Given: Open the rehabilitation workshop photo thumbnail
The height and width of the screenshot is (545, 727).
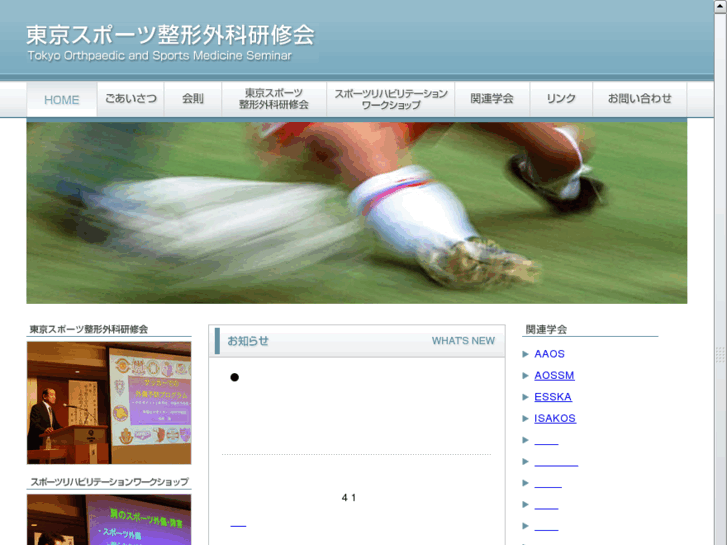Looking at the screenshot, I should pyautogui.click(x=109, y=519).
